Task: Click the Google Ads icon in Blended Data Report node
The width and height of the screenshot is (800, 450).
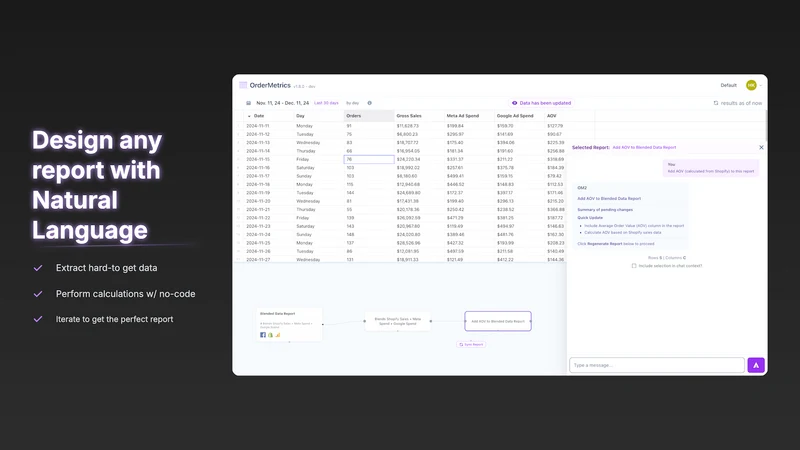Action: (x=278, y=335)
